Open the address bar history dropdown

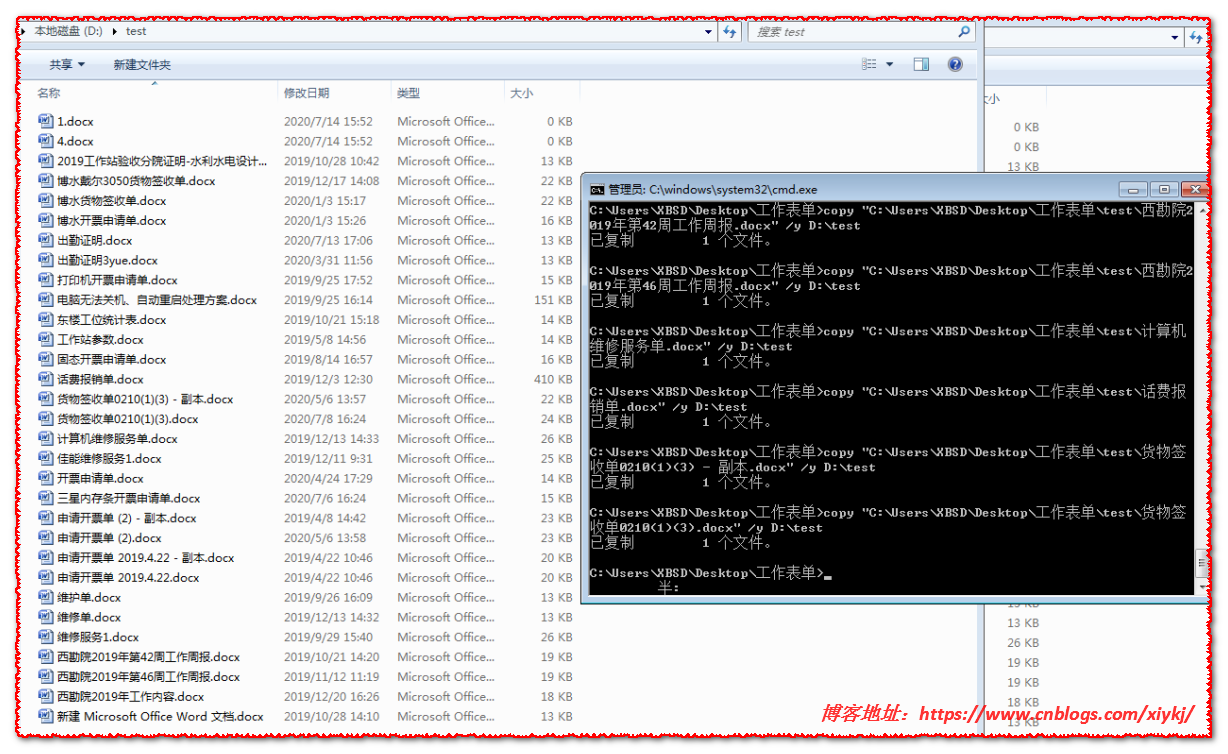click(x=709, y=32)
